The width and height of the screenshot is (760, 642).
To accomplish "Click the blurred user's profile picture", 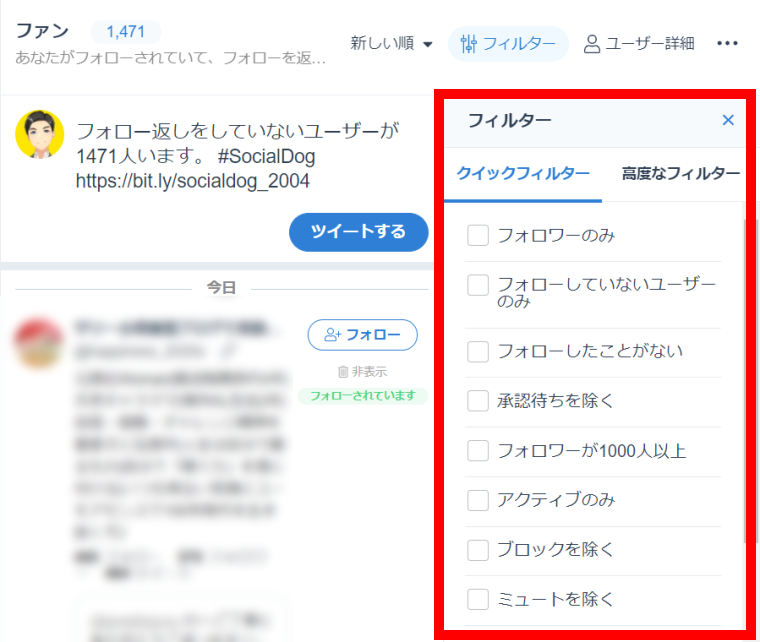I will pos(40,345).
